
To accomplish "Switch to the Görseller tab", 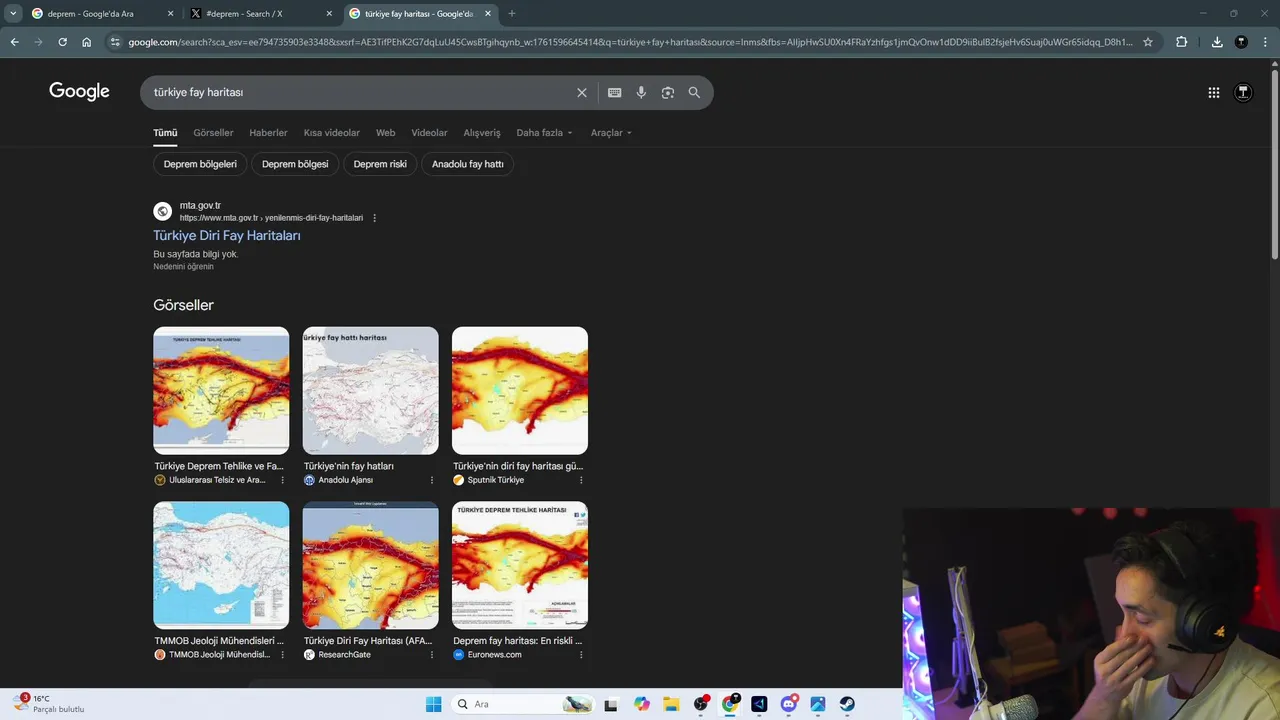I will (x=213, y=133).
